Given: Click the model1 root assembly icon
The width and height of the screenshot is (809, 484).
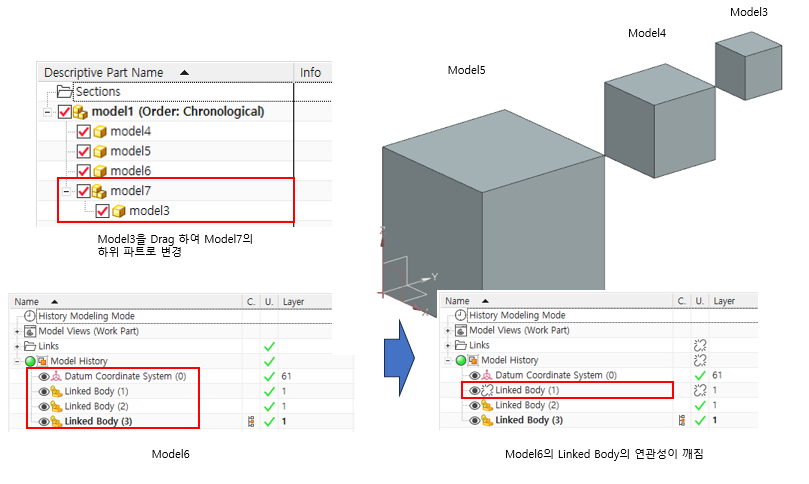Looking at the screenshot, I should point(81,112).
